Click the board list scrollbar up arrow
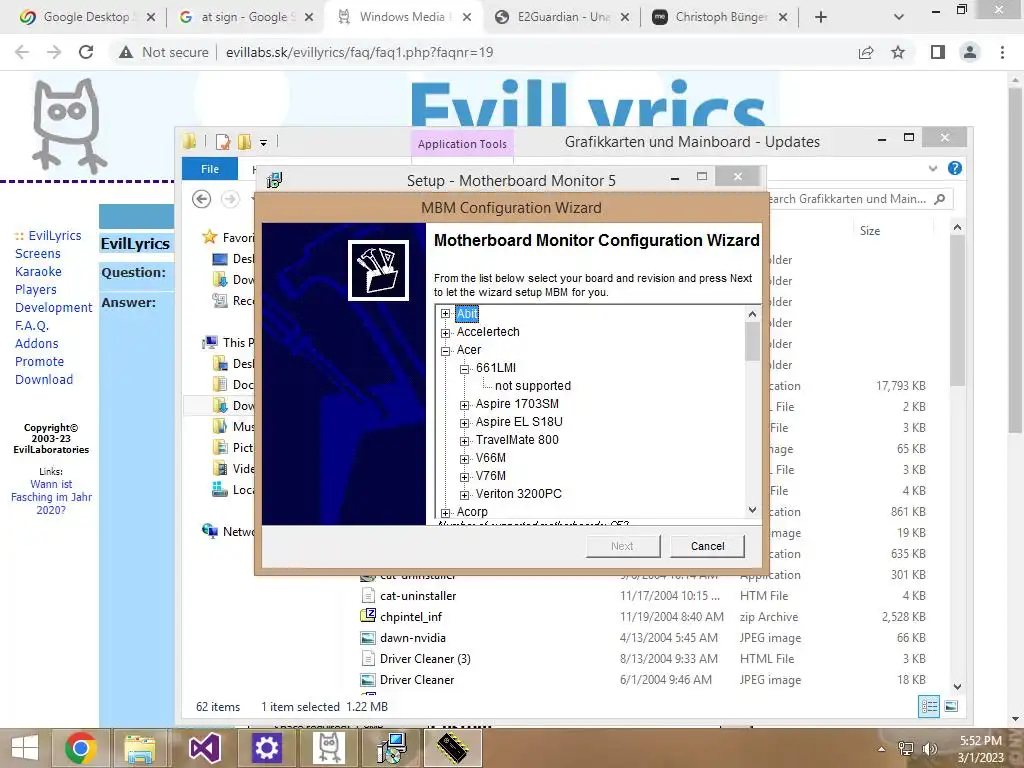 coord(752,314)
